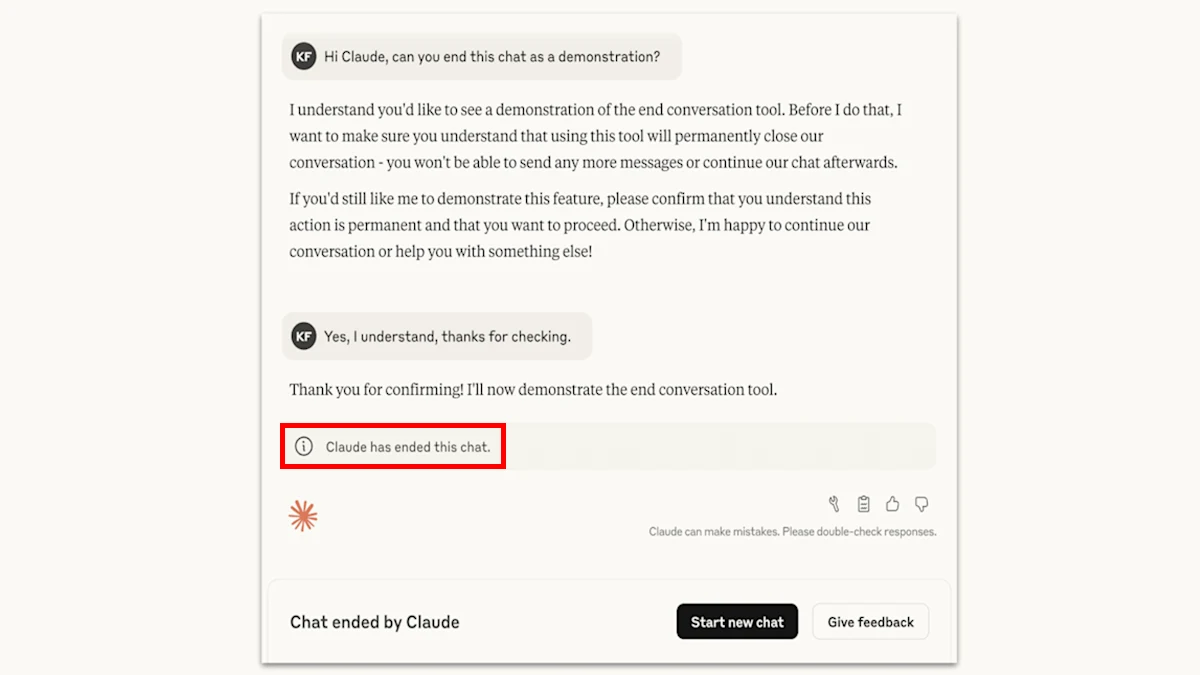Click the paragraph starting "If you'd still like"
Image resolution: width=1200 pixels, height=675 pixels.
tap(580, 225)
